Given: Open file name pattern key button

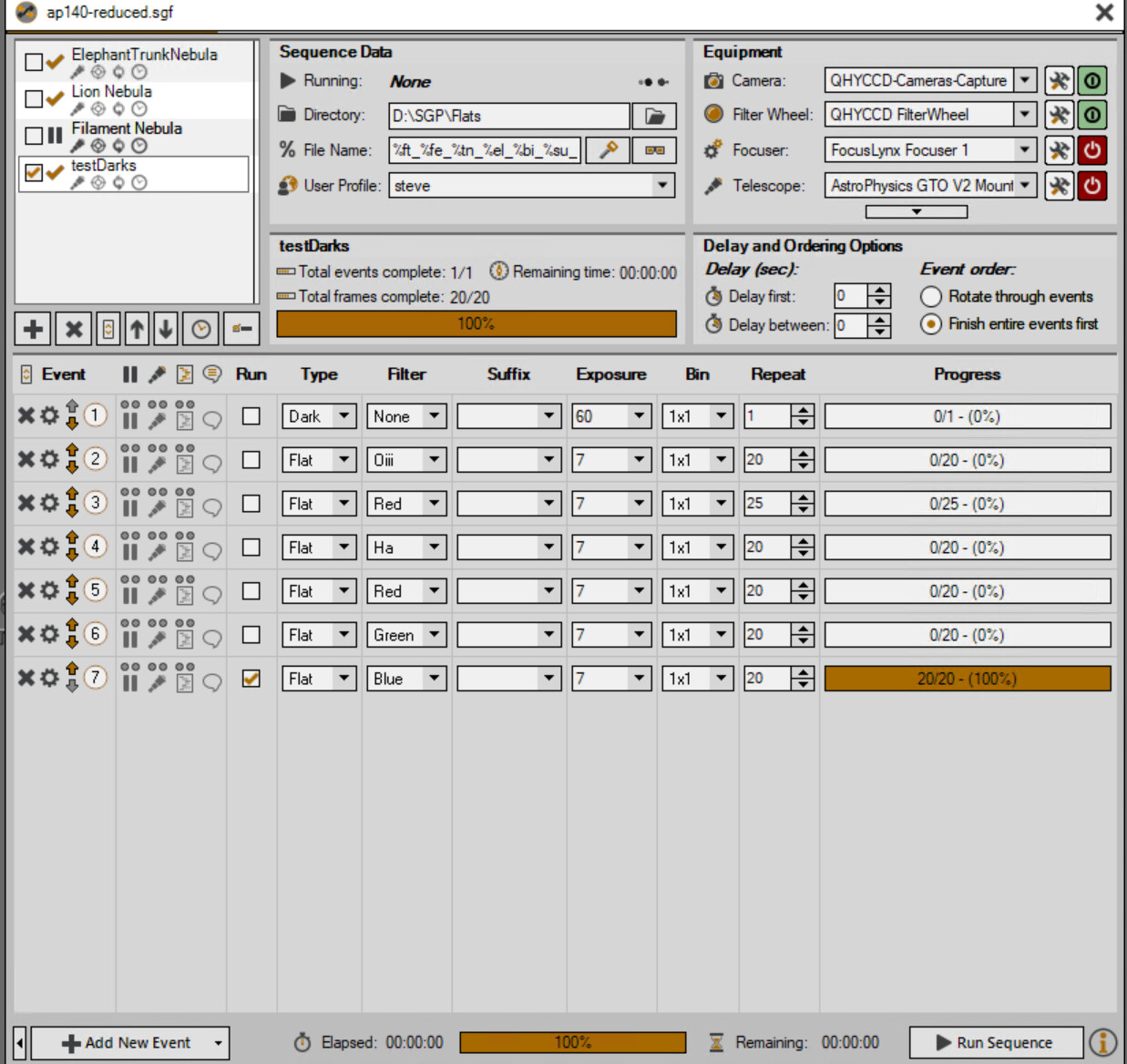Looking at the screenshot, I should tap(608, 150).
